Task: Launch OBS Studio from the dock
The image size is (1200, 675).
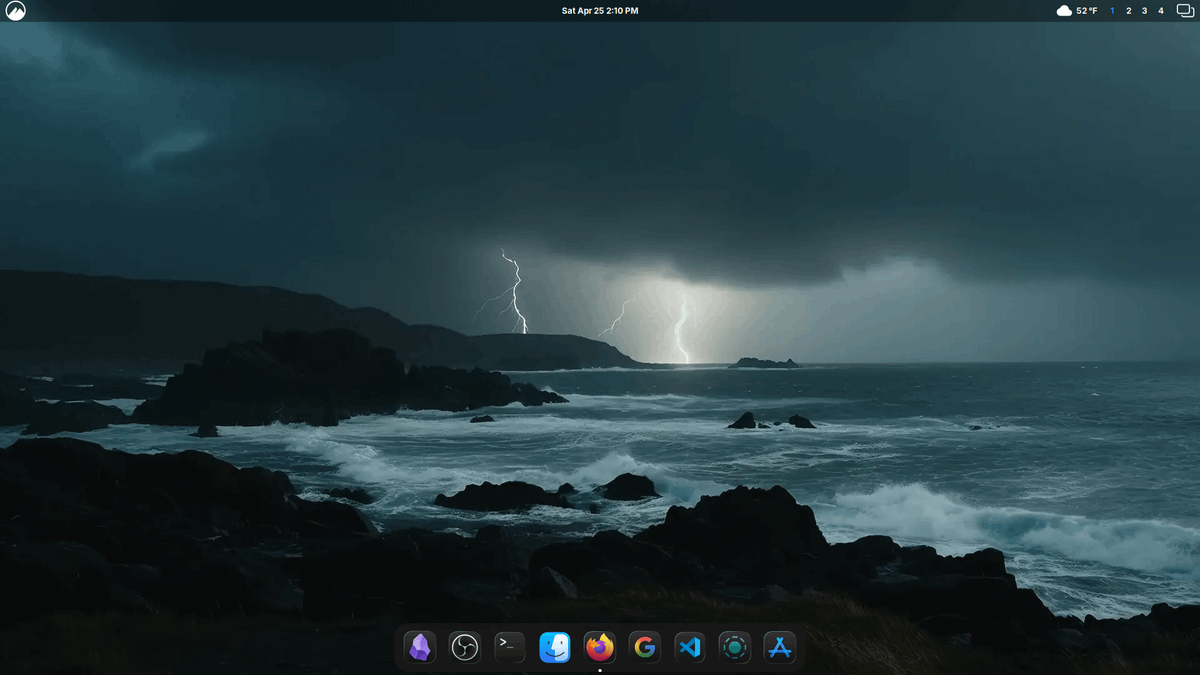Action: tap(464, 647)
